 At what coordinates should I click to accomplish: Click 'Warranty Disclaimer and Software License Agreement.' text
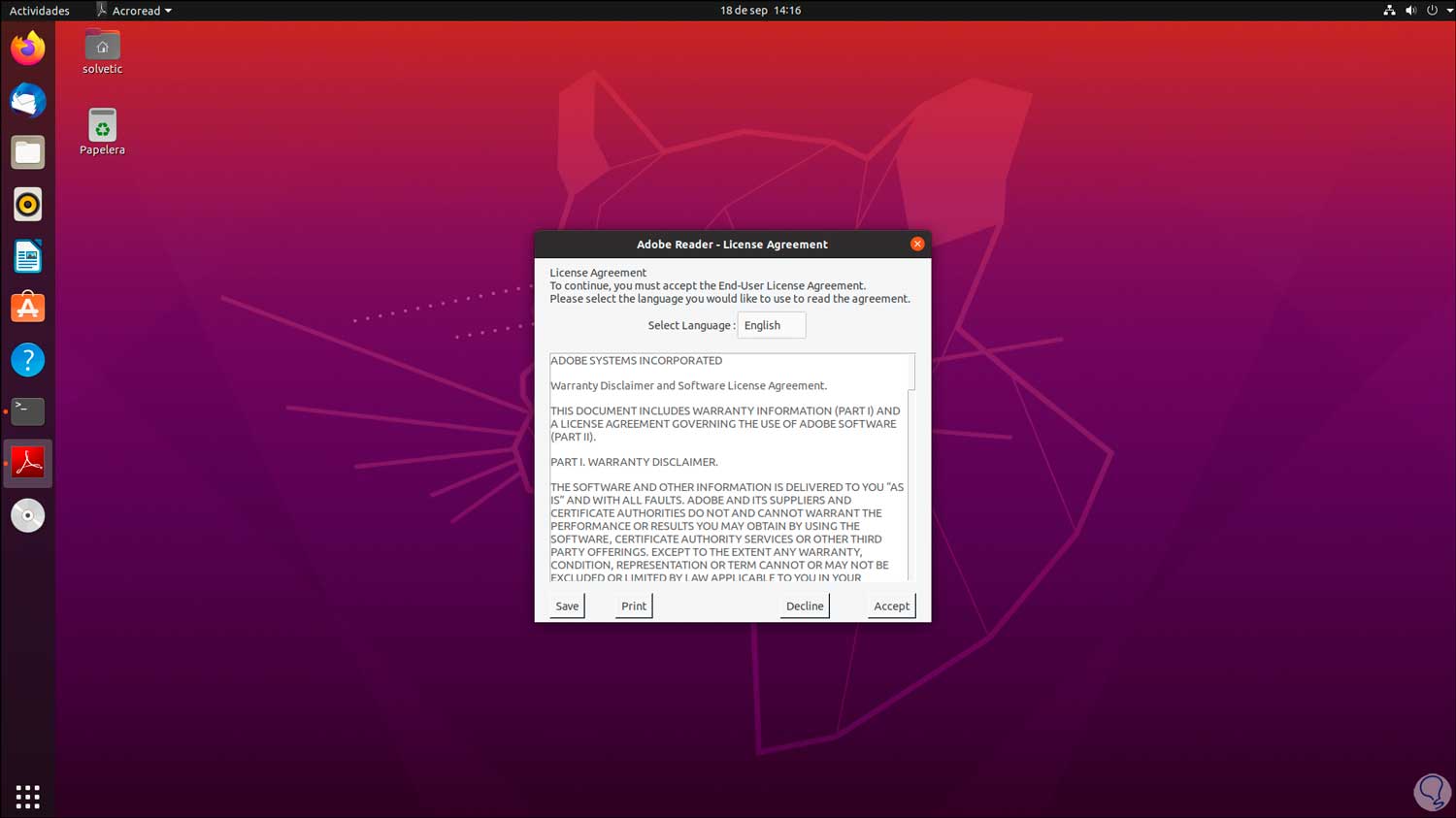(689, 386)
